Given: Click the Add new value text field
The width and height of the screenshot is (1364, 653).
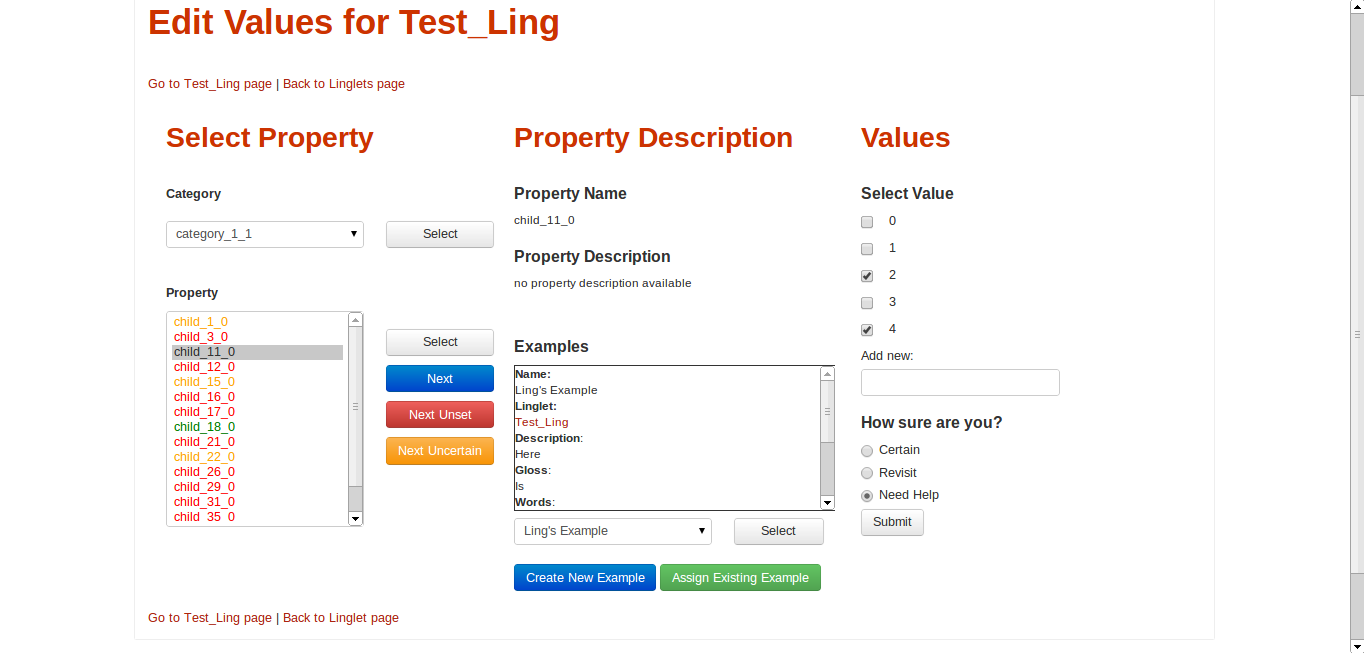Looking at the screenshot, I should click(x=959, y=383).
